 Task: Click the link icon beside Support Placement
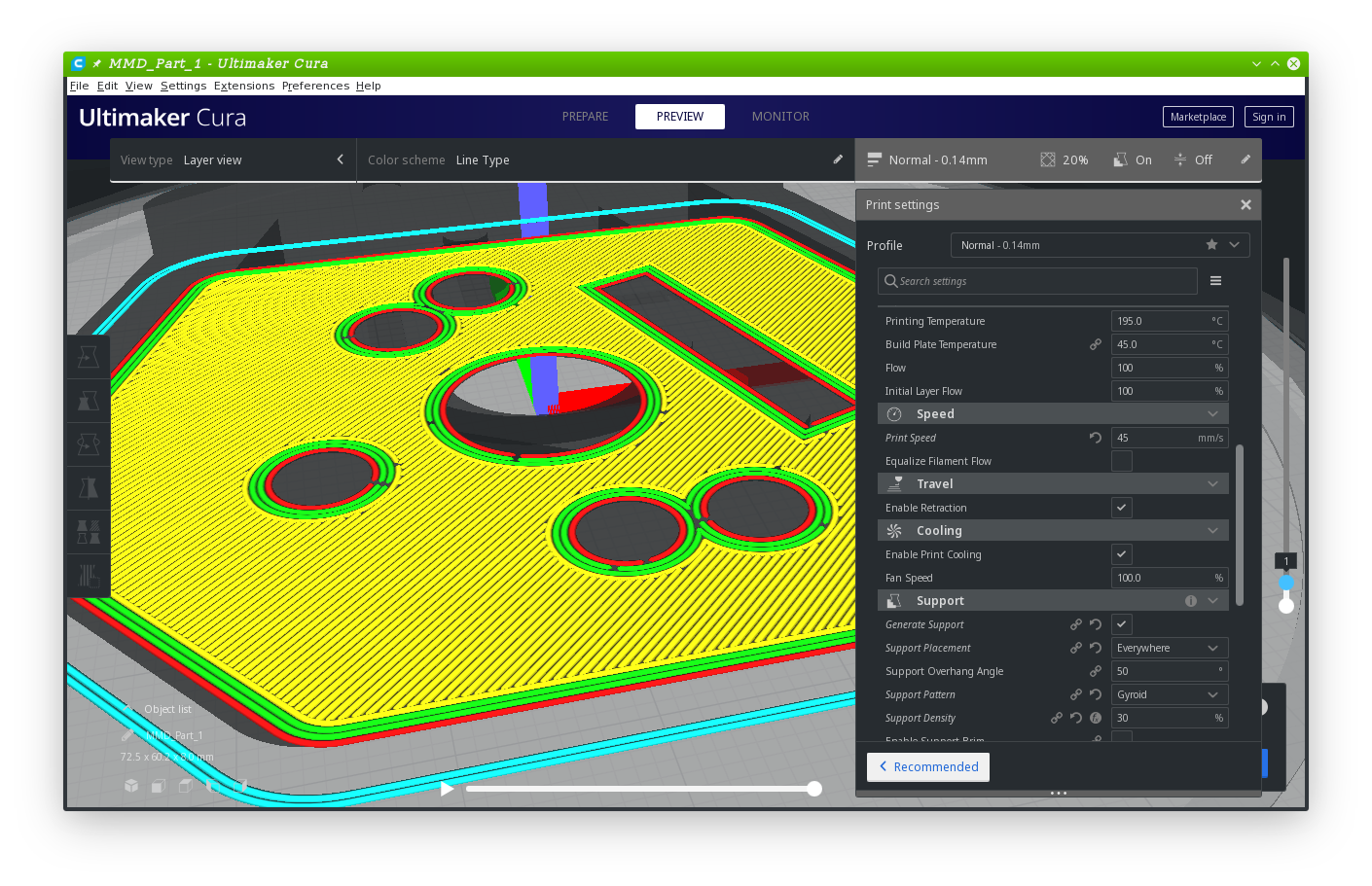click(1076, 648)
